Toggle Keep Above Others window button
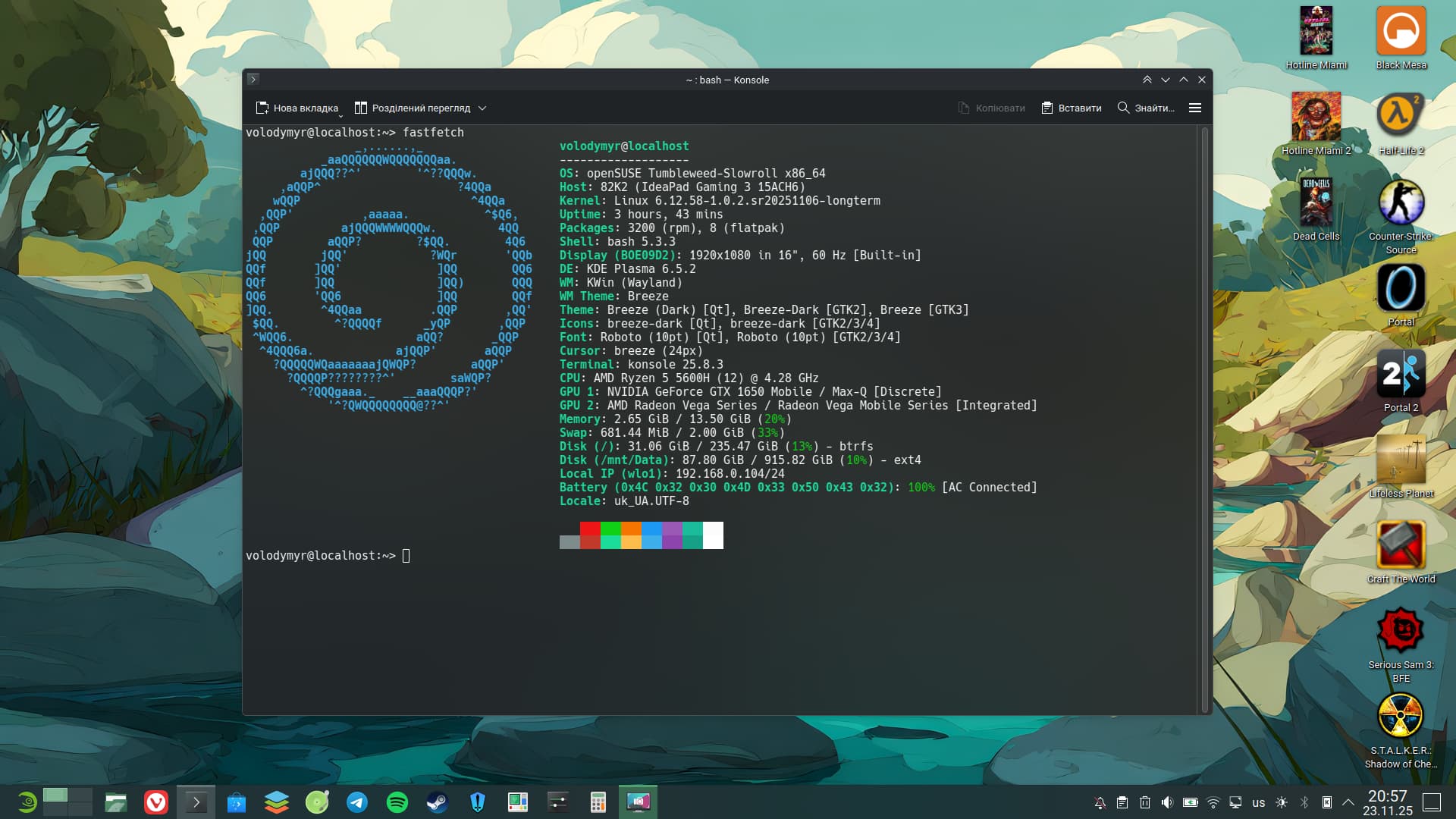1456x819 pixels. tap(1147, 80)
